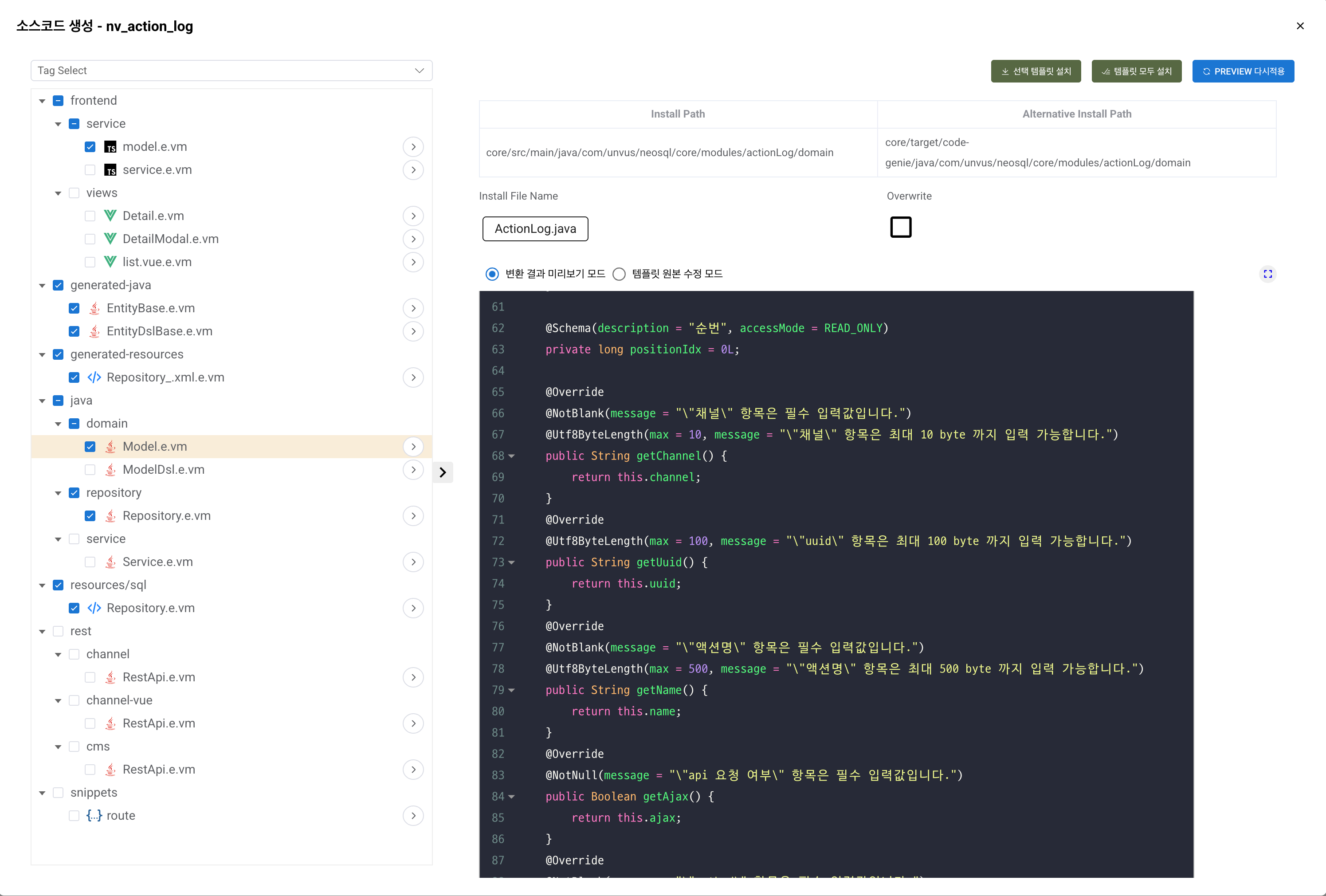The height and width of the screenshot is (896, 1326).
Task: Enable the Overwrite checkbox
Action: pyautogui.click(x=901, y=227)
